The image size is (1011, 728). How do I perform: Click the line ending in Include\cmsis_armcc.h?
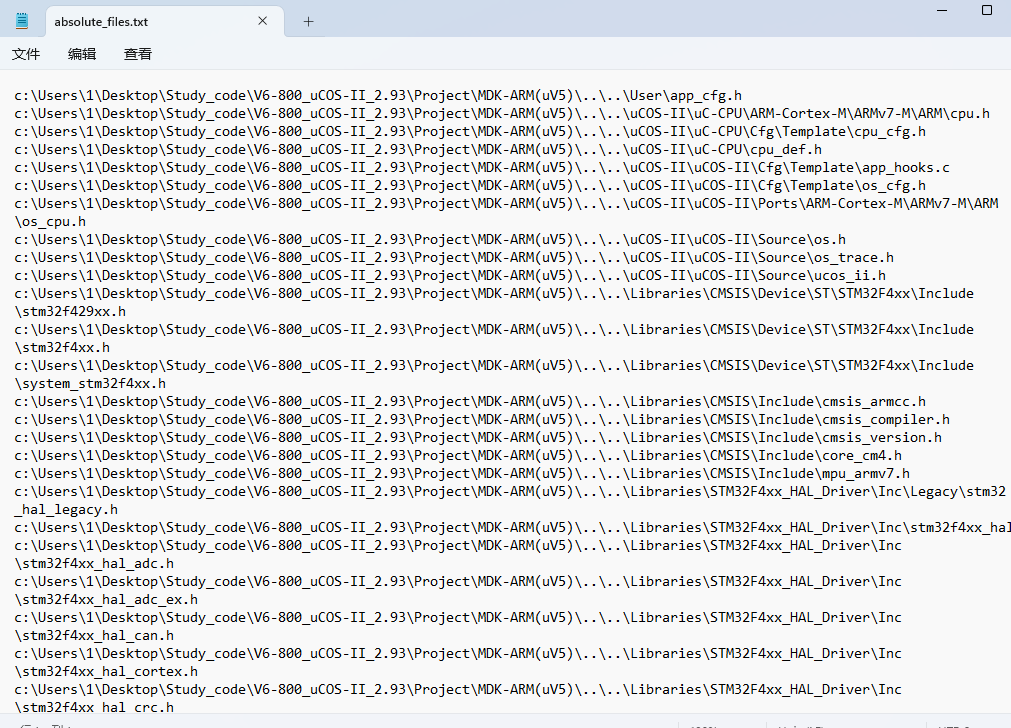point(470,402)
